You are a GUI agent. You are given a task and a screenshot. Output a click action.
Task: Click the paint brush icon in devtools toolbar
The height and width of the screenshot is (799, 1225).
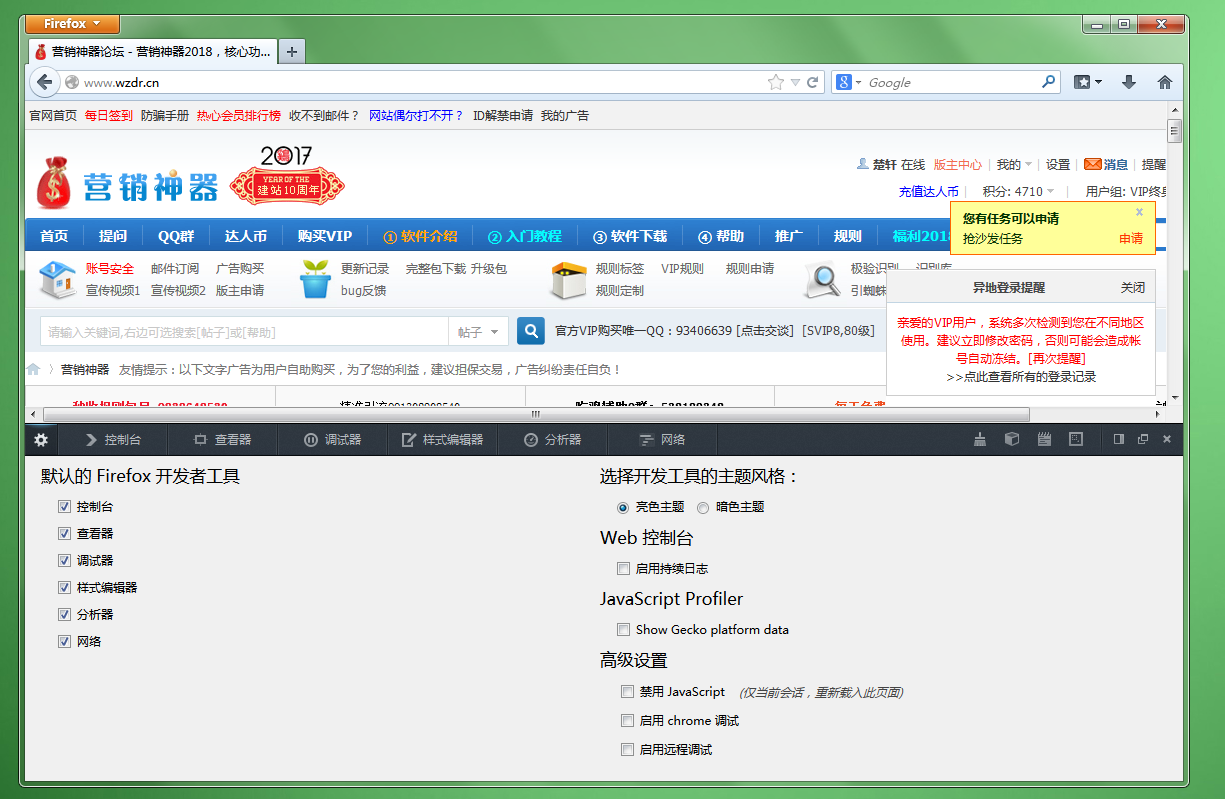[981, 439]
